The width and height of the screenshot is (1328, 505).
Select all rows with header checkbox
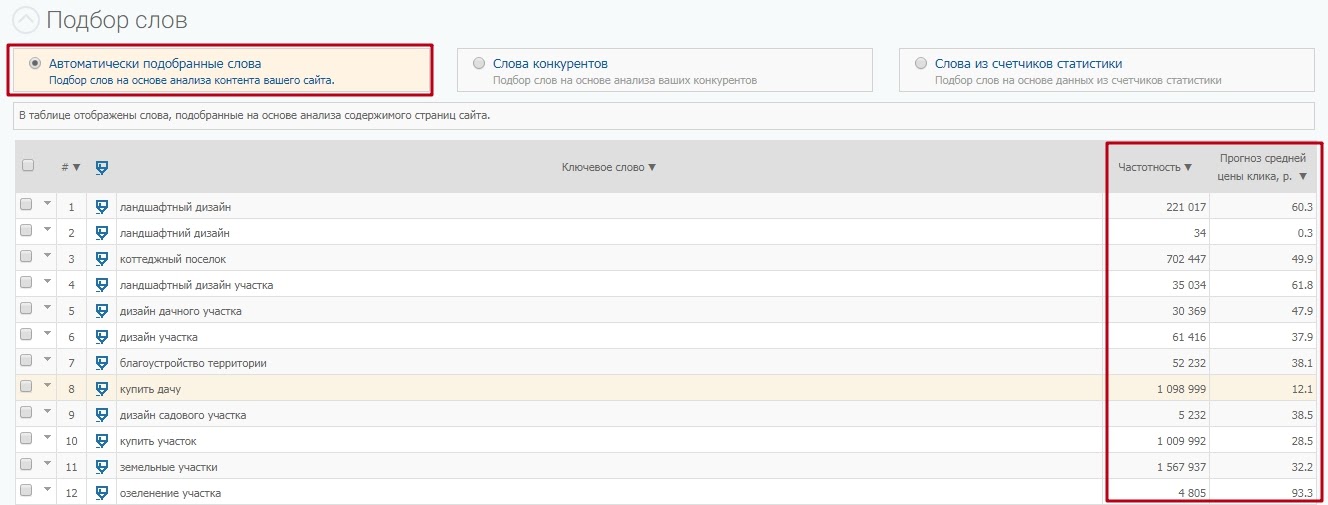click(x=27, y=166)
